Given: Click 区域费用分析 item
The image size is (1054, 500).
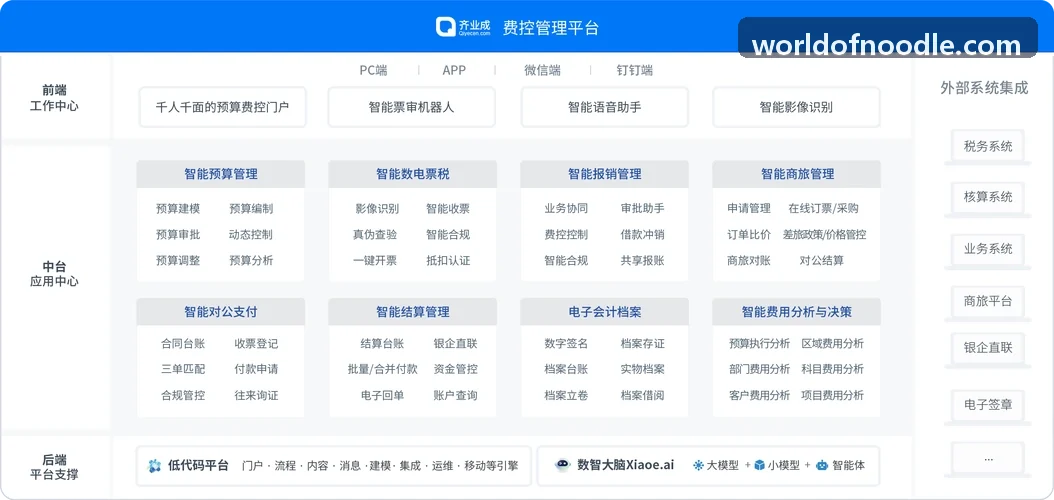Looking at the screenshot, I should 833,343.
